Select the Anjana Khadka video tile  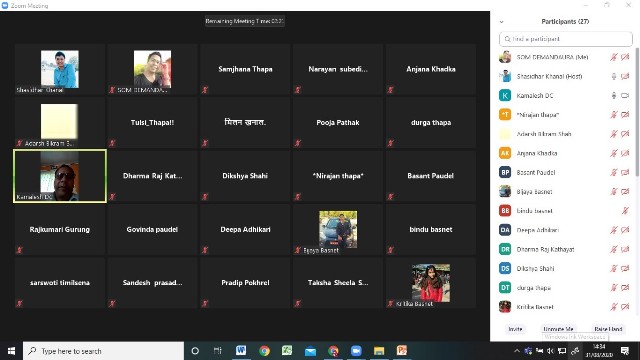(x=431, y=69)
